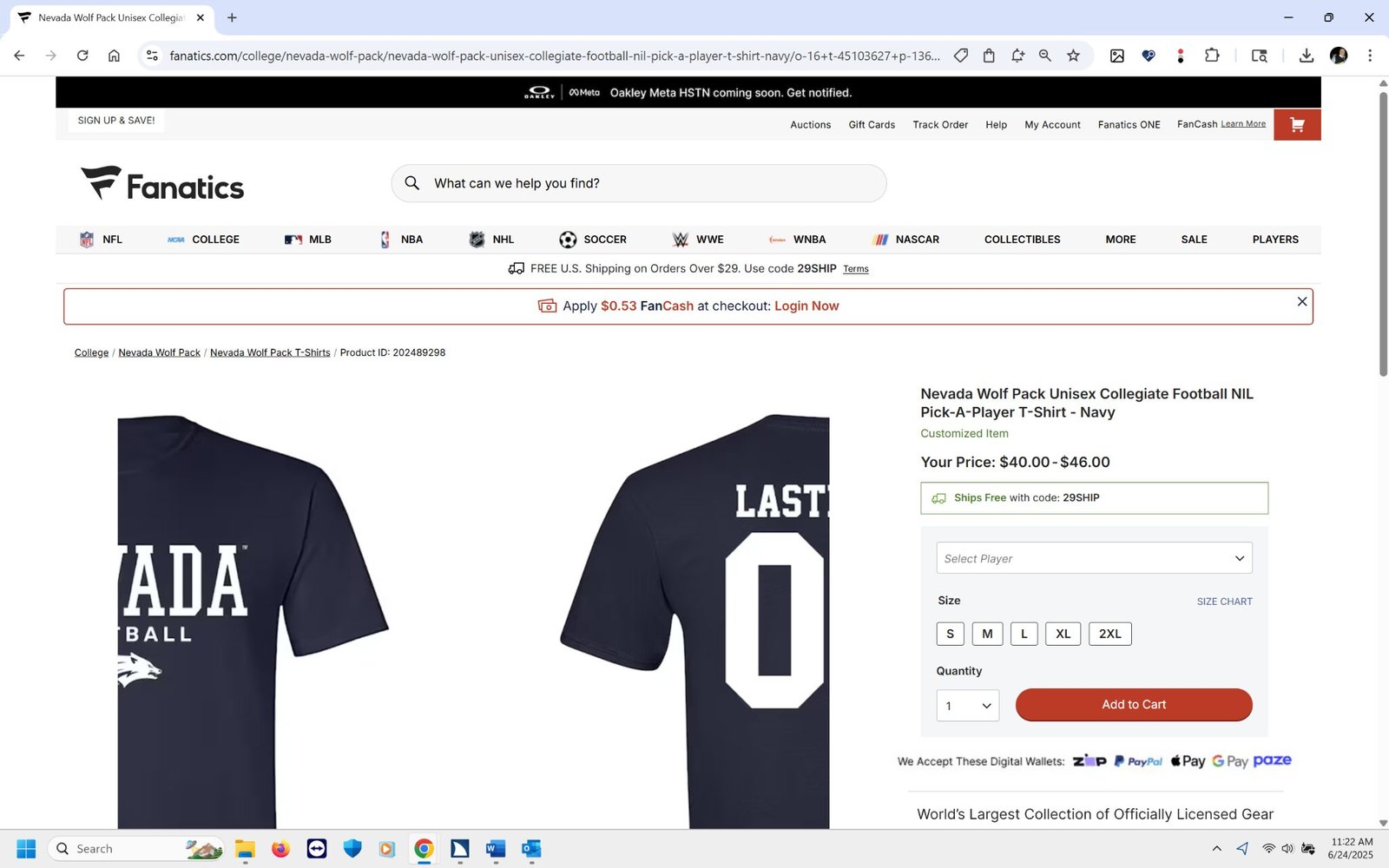This screenshot has width=1389, height=868.
Task: Open the price tag icon in address bar
Action: [961, 56]
